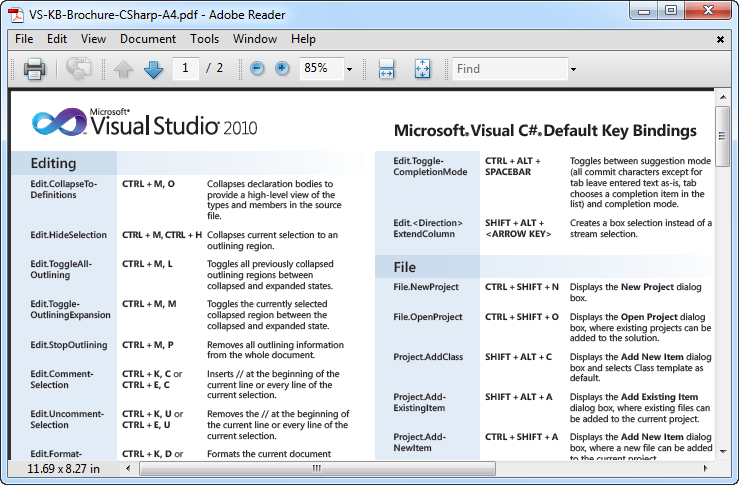
Task: Click Project.Add-ExistingItem entry
Action: (x=419, y=403)
